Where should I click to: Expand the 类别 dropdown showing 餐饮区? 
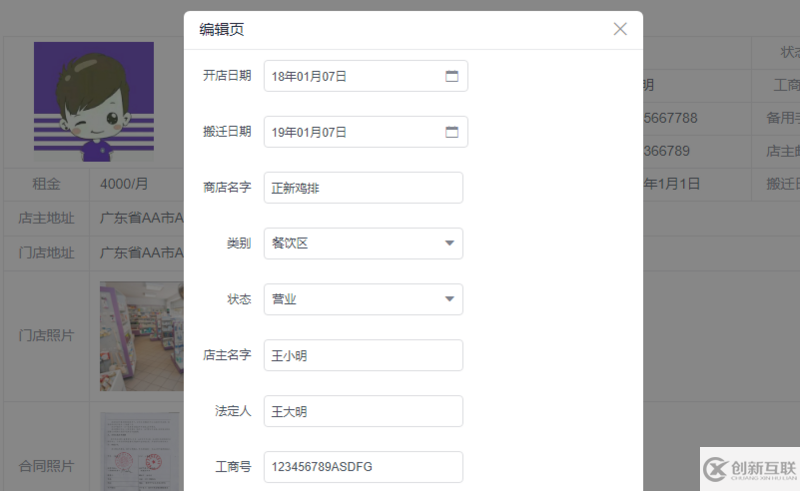(x=449, y=243)
